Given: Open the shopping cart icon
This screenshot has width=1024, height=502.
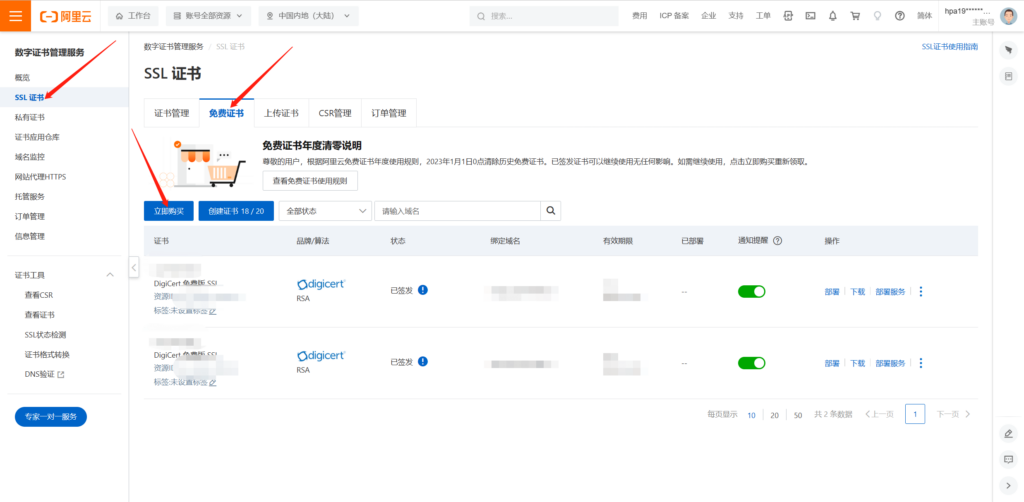Looking at the screenshot, I should 855,16.
